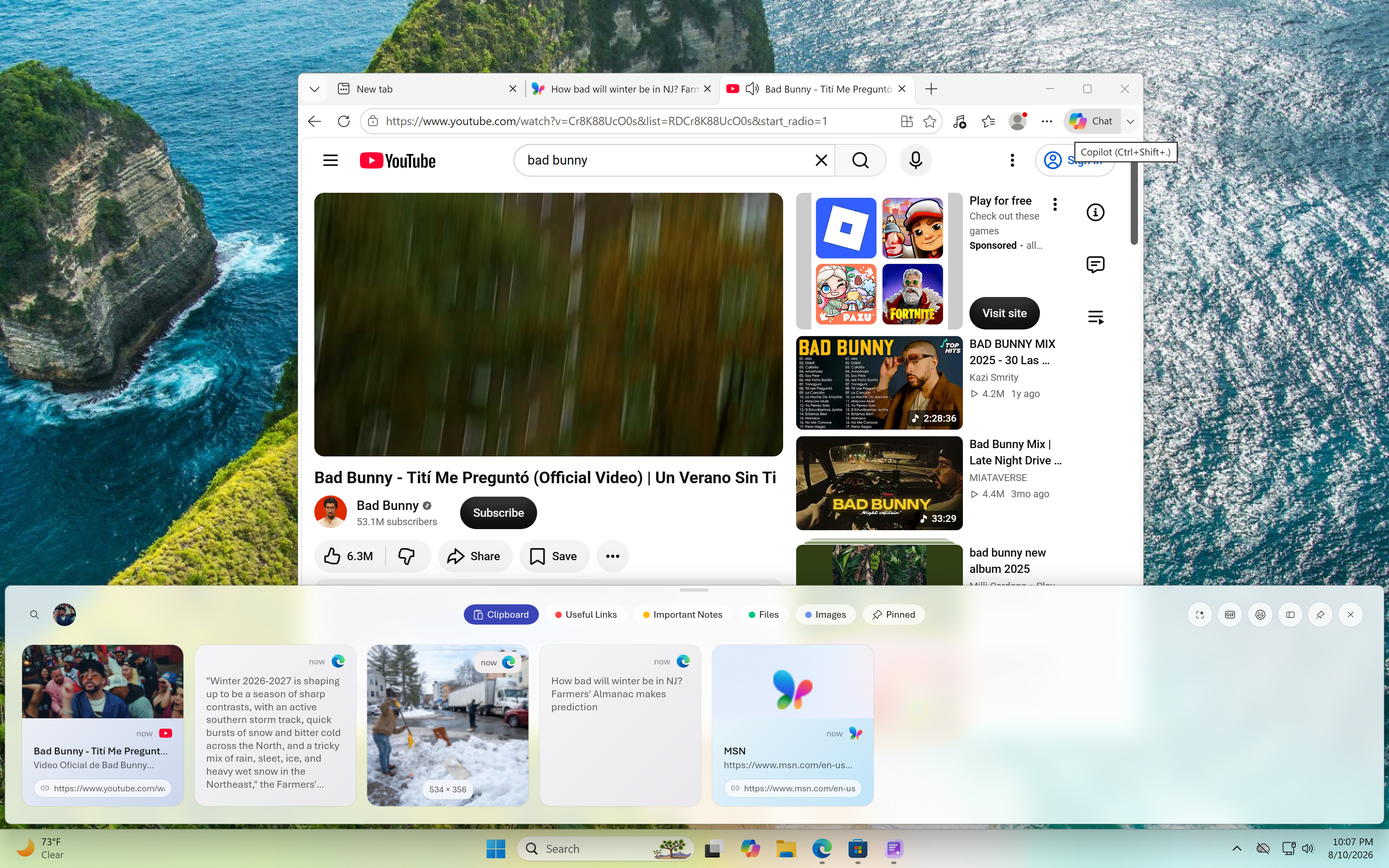This screenshot has width=1389, height=868.
Task: Open the Copilot Chat button
Action: point(1092,121)
